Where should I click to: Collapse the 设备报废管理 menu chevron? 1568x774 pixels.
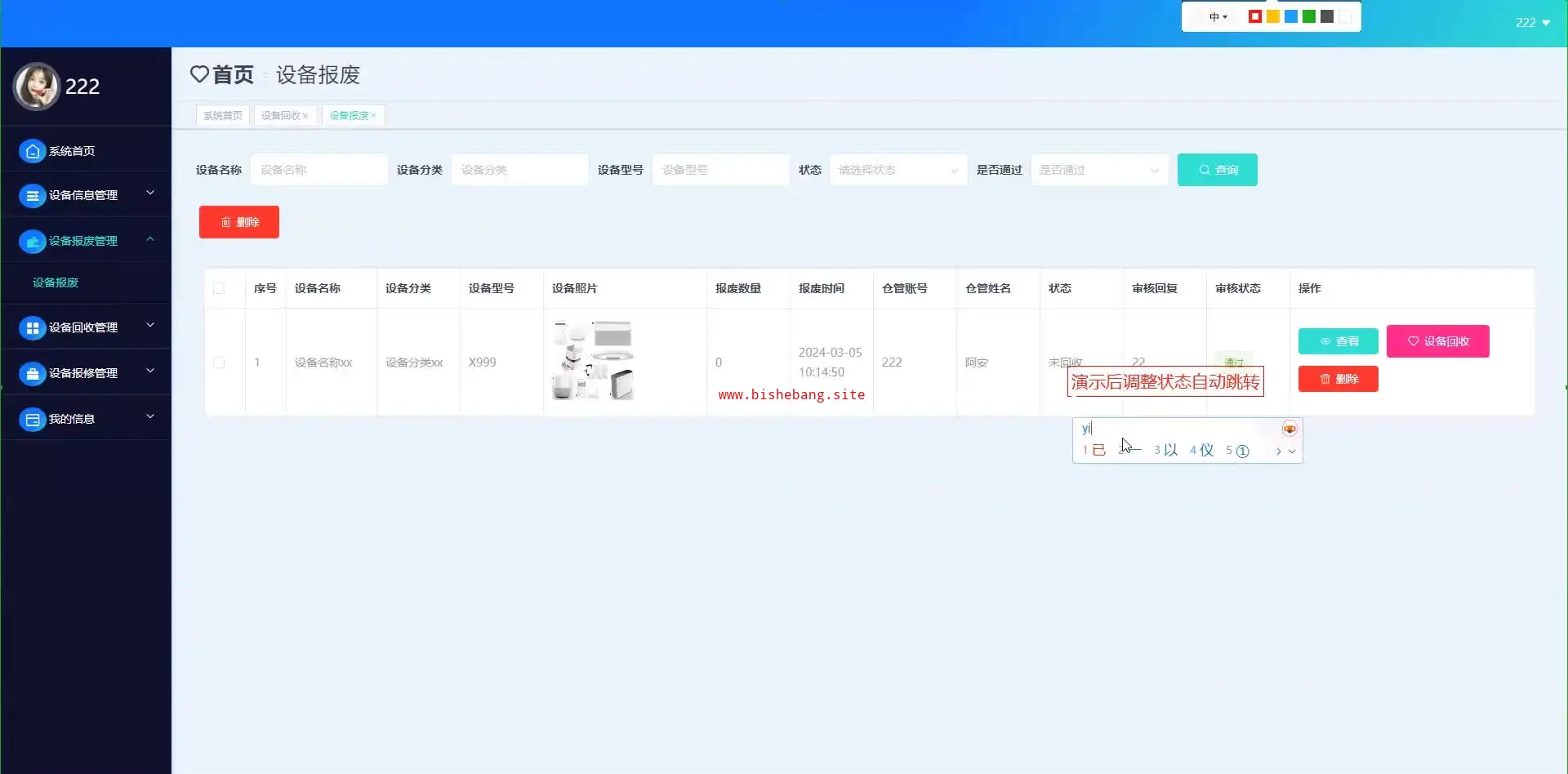150,239
